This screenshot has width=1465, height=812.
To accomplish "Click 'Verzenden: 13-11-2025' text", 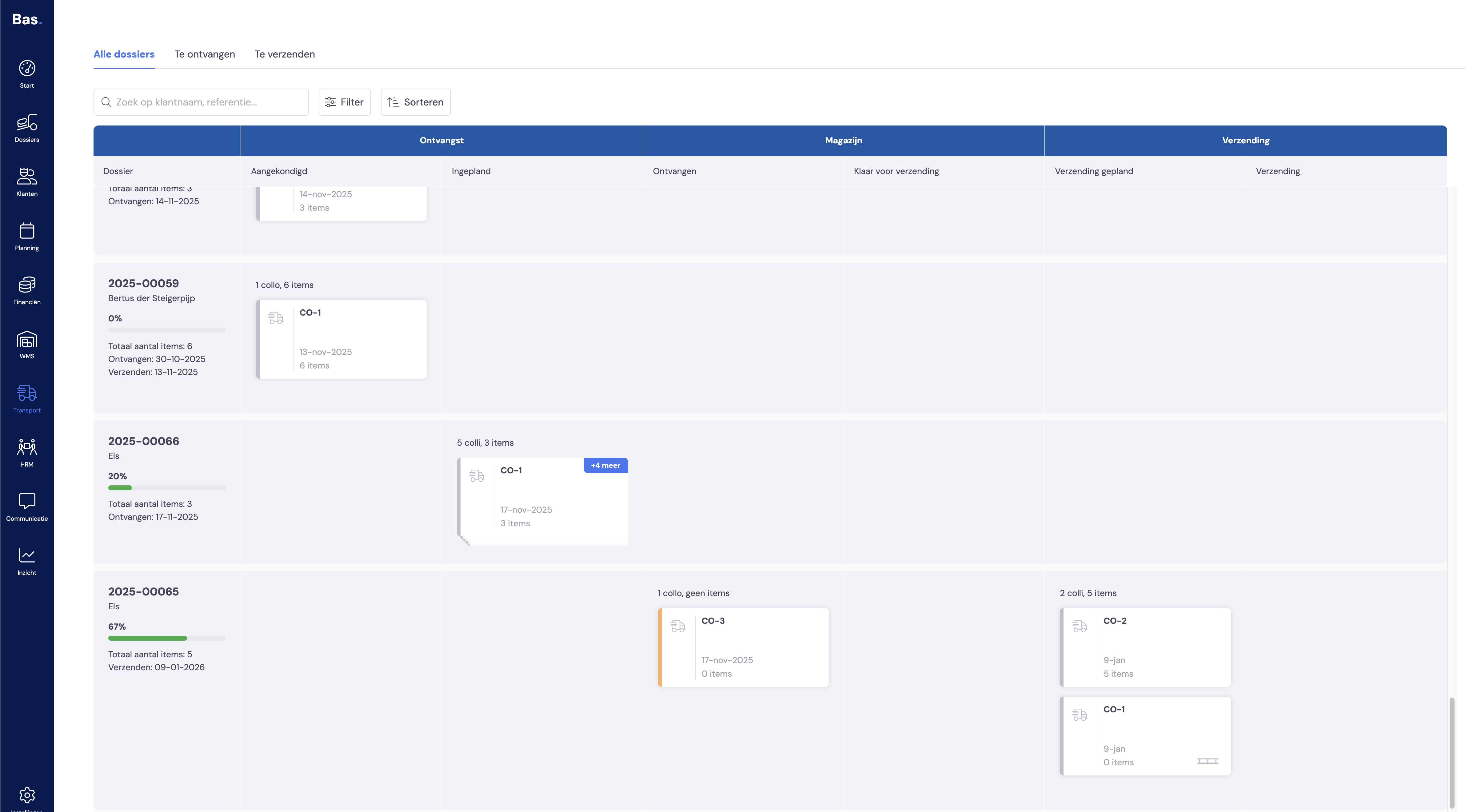I will tap(153, 372).
